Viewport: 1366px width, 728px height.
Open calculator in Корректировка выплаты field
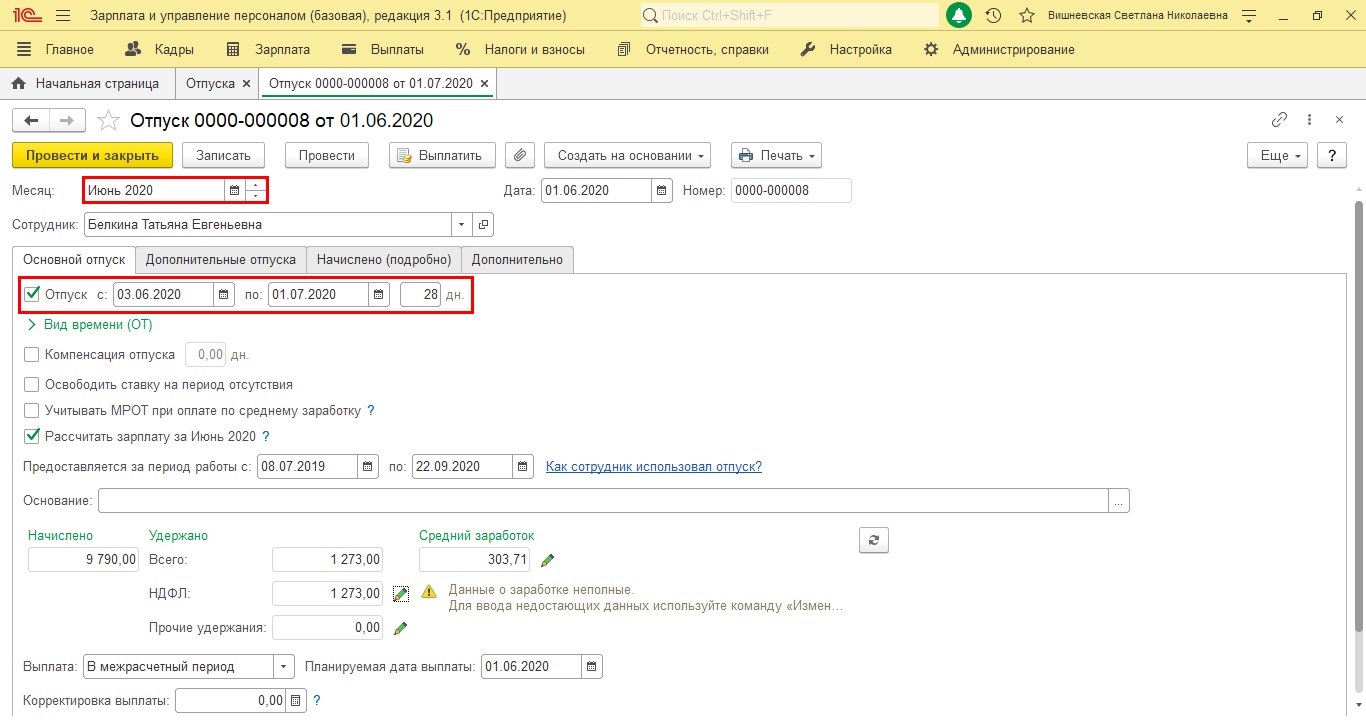(295, 701)
